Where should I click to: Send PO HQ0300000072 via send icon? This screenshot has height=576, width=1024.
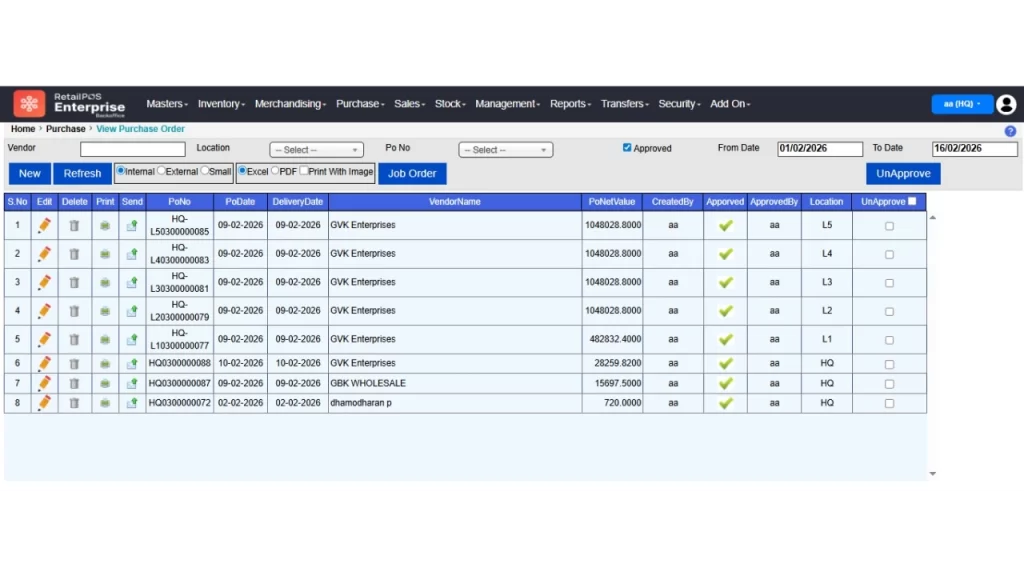(132, 404)
